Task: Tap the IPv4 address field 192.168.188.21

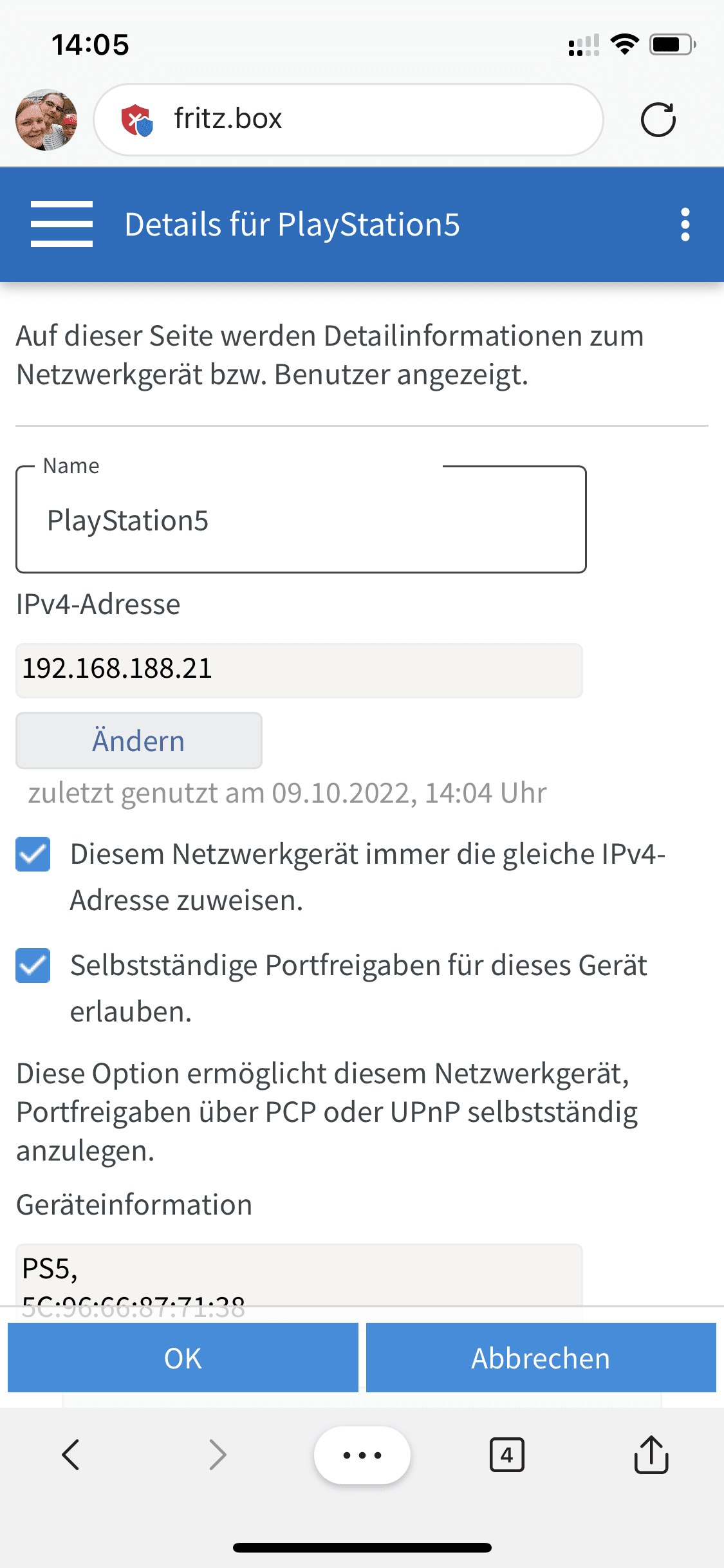Action: (299, 669)
